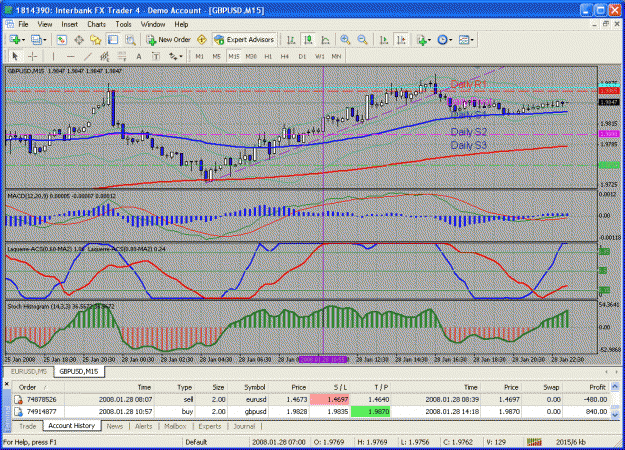Switch chart to bar chart icon
The height and width of the screenshot is (450, 625).
(x=291, y=40)
